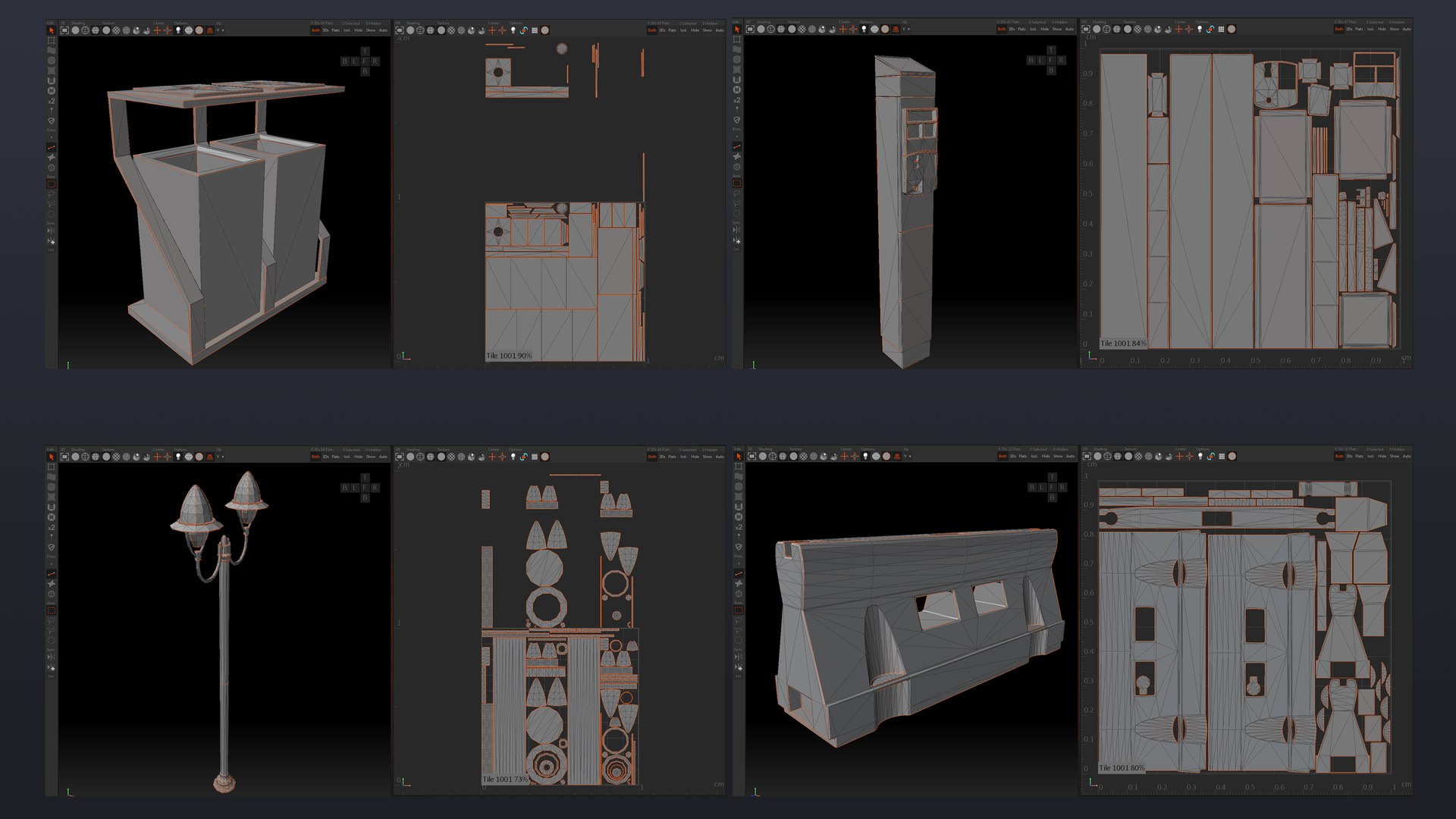
Task: Toggle Both display in trash bin 3D view
Action: point(315,30)
